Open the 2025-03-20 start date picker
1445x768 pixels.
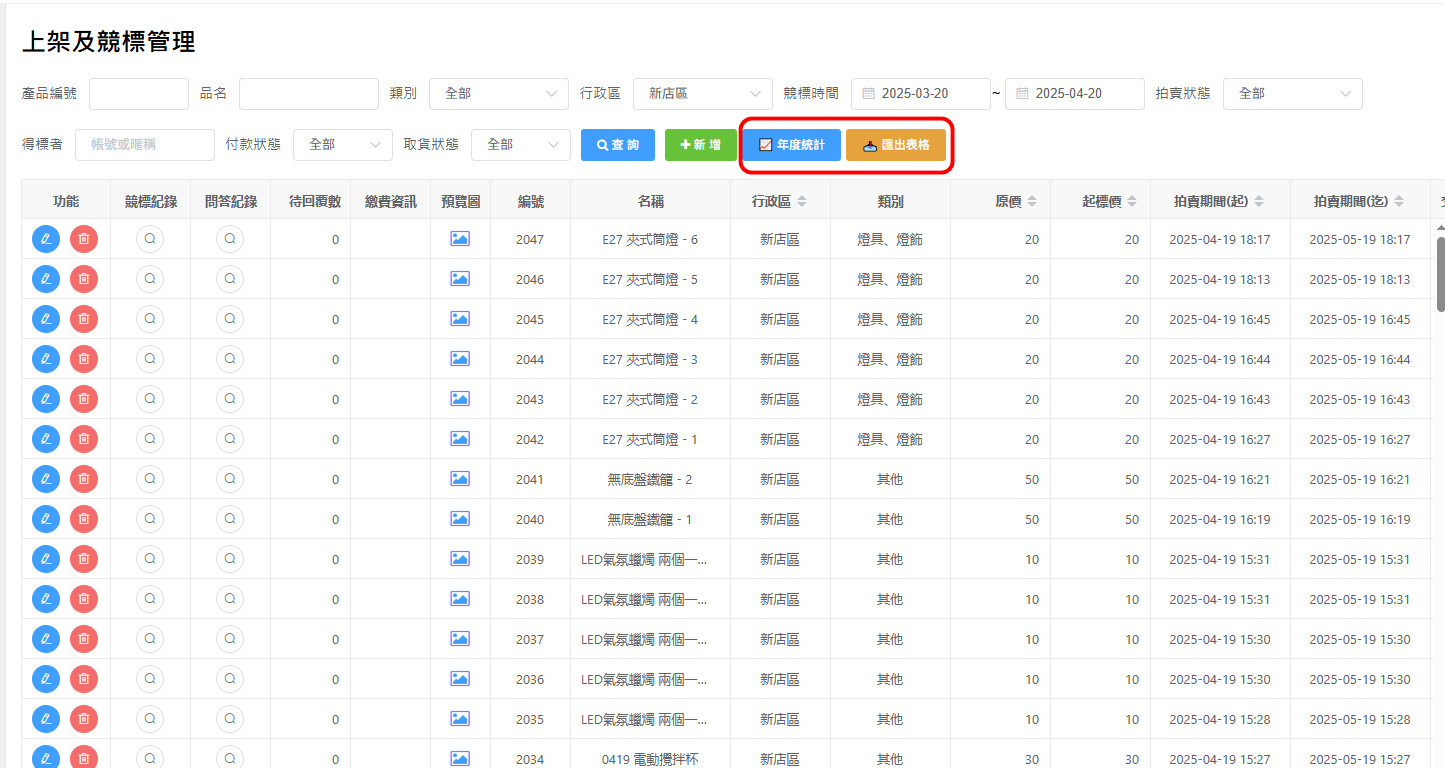point(920,93)
